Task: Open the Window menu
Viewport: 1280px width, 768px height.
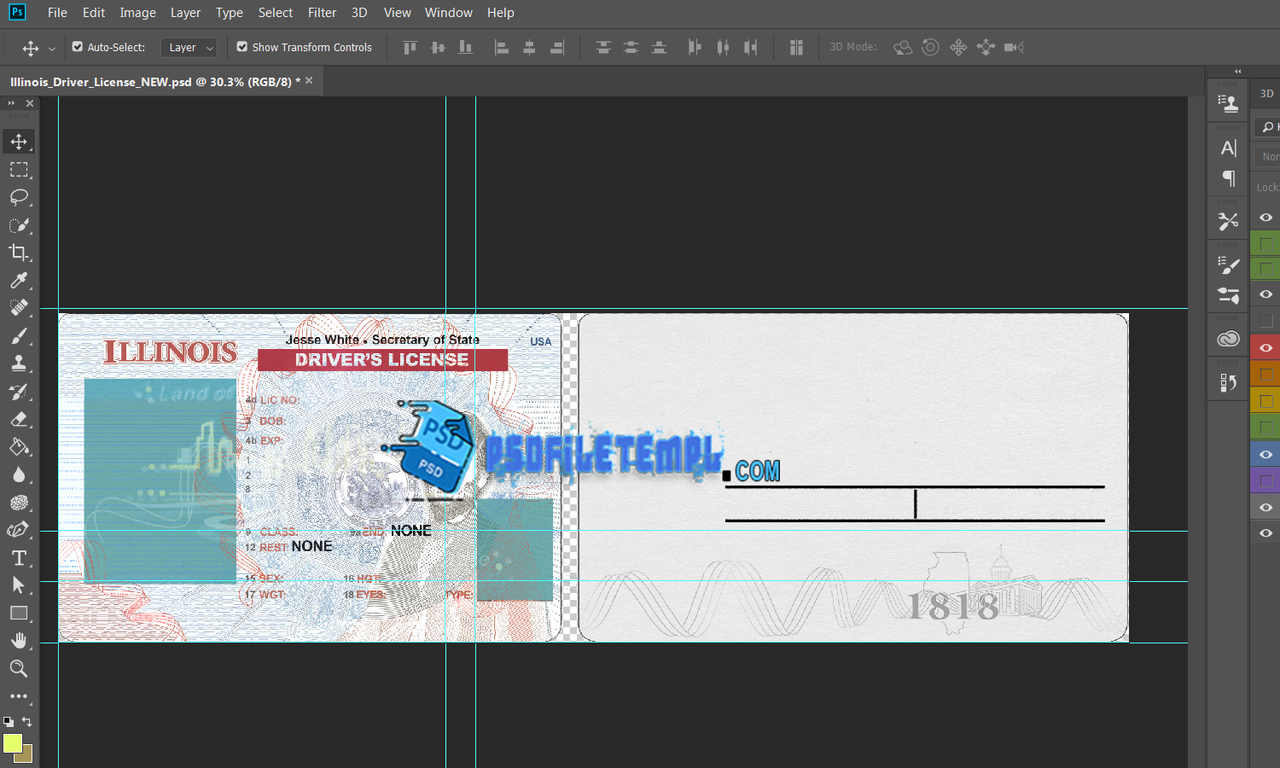Action: [x=449, y=13]
